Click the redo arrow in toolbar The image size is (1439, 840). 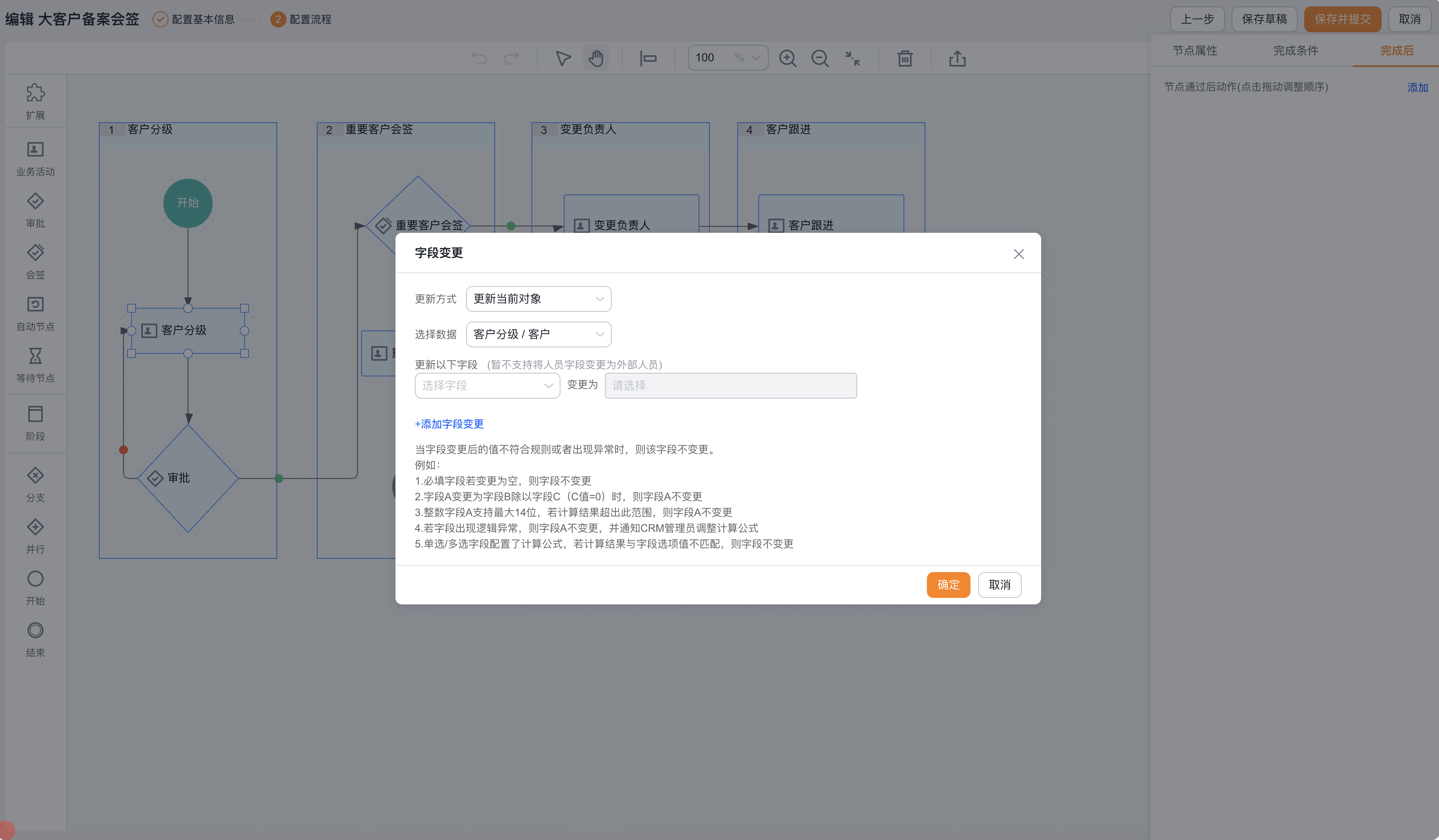coord(511,58)
